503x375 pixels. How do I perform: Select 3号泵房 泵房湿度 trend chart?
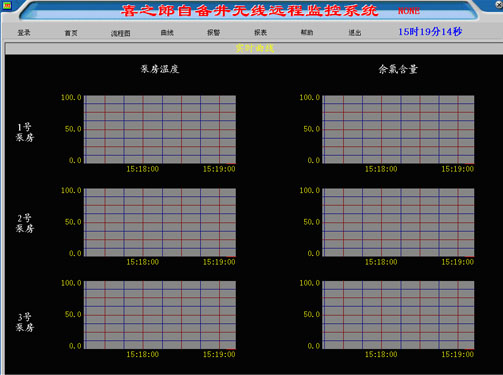[x=160, y=315]
